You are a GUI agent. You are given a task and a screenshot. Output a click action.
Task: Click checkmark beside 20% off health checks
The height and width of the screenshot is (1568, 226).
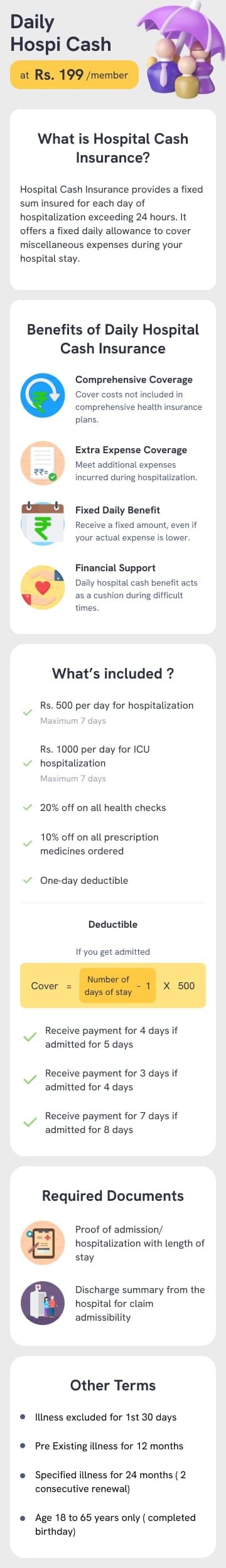coord(28,807)
